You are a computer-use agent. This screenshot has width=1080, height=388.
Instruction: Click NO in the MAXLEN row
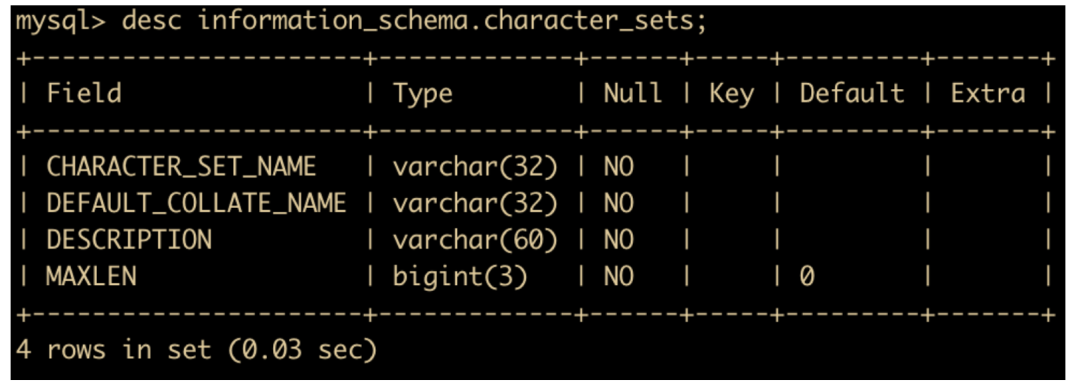coord(619,276)
